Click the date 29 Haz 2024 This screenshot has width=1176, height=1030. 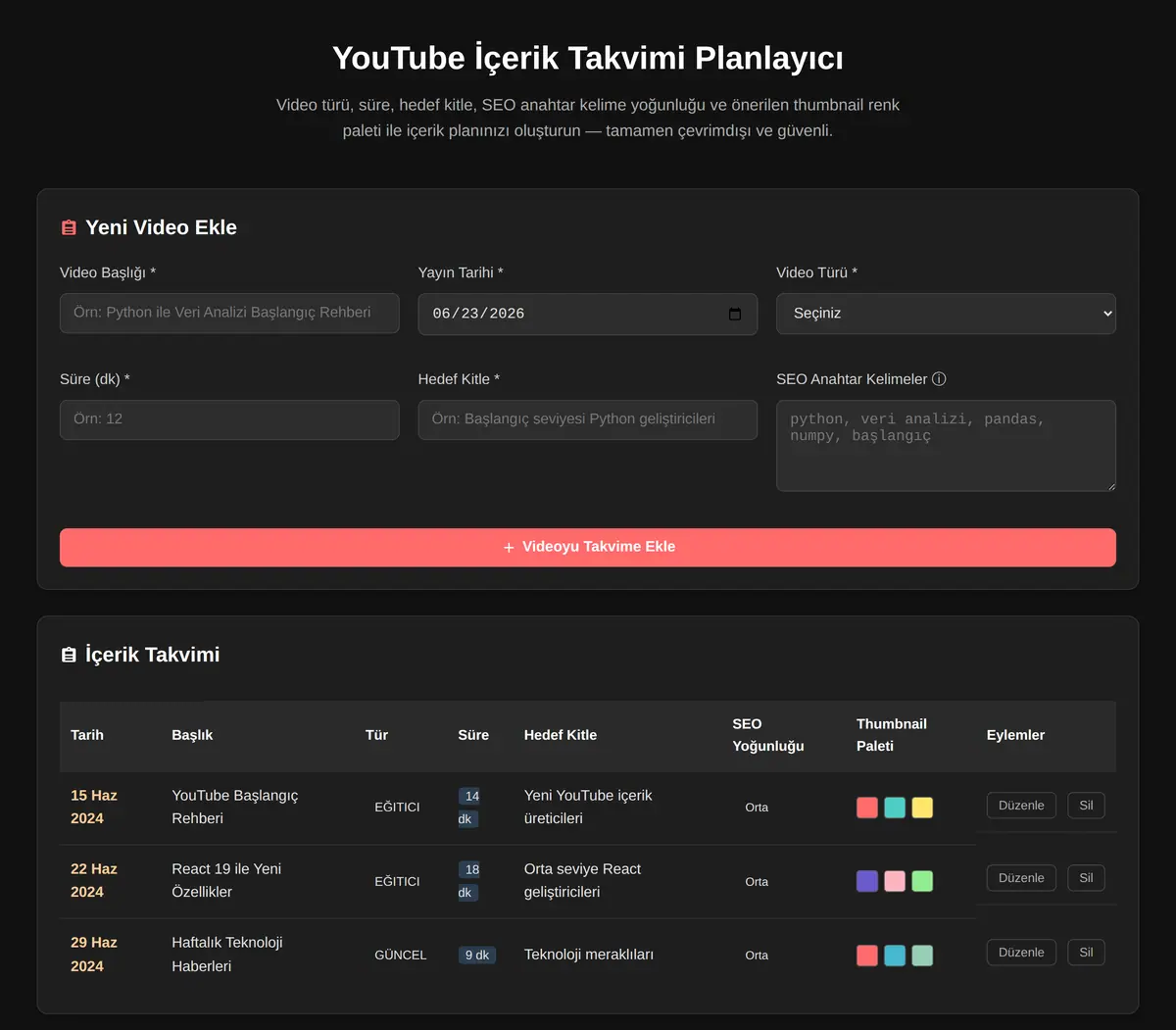94,955
